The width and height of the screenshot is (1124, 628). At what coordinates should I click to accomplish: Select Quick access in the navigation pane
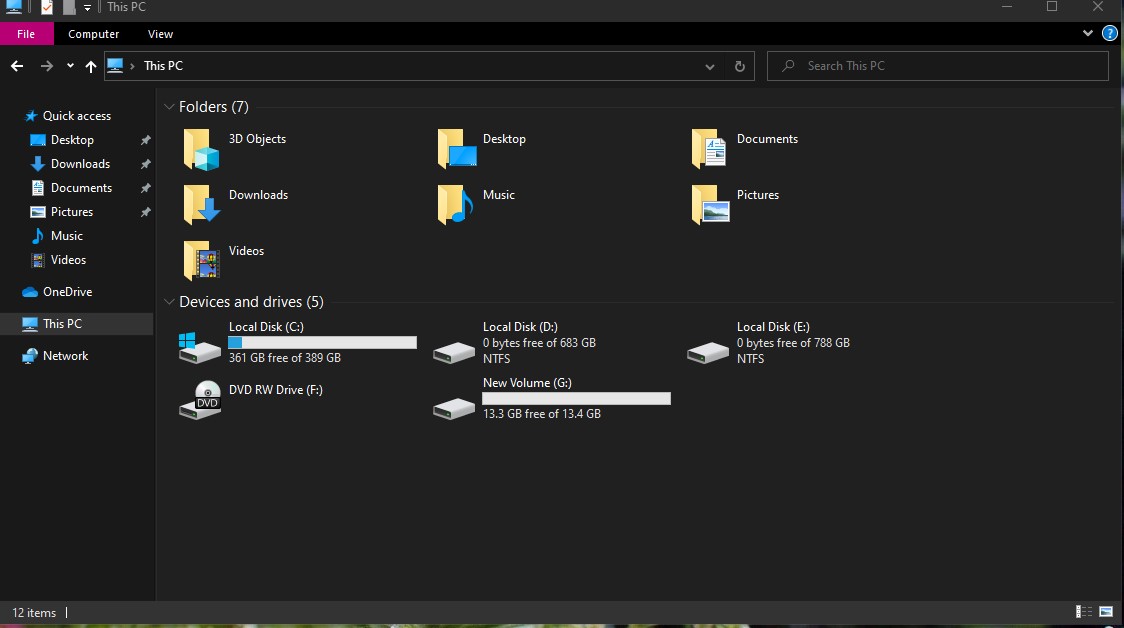tap(77, 115)
